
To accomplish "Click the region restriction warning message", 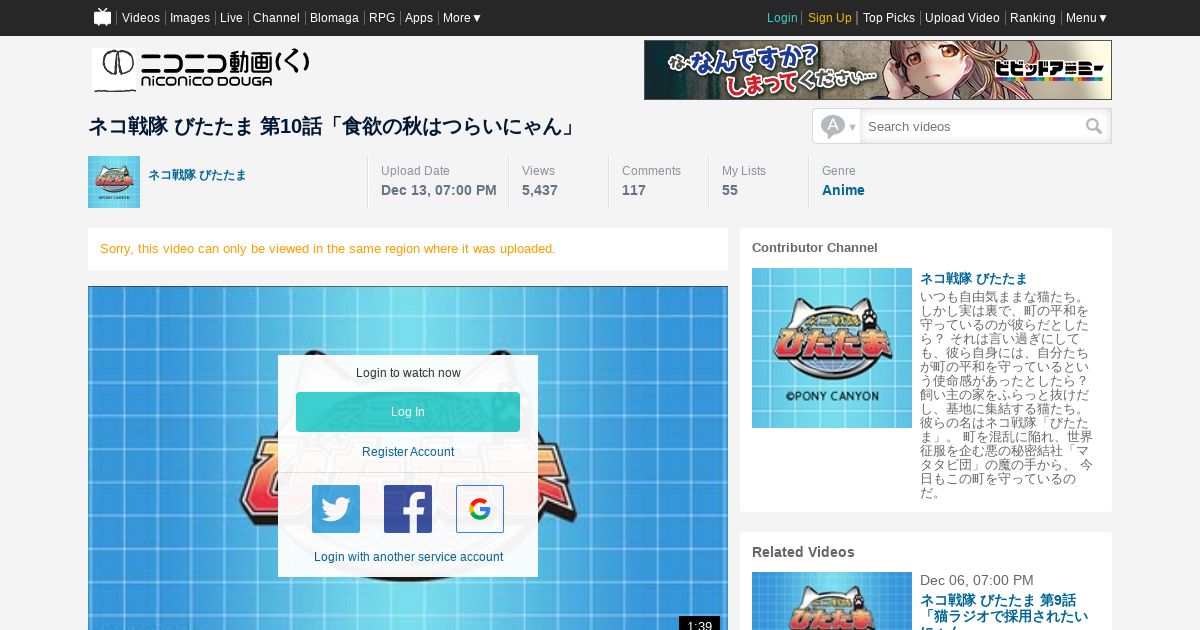I will point(328,248).
